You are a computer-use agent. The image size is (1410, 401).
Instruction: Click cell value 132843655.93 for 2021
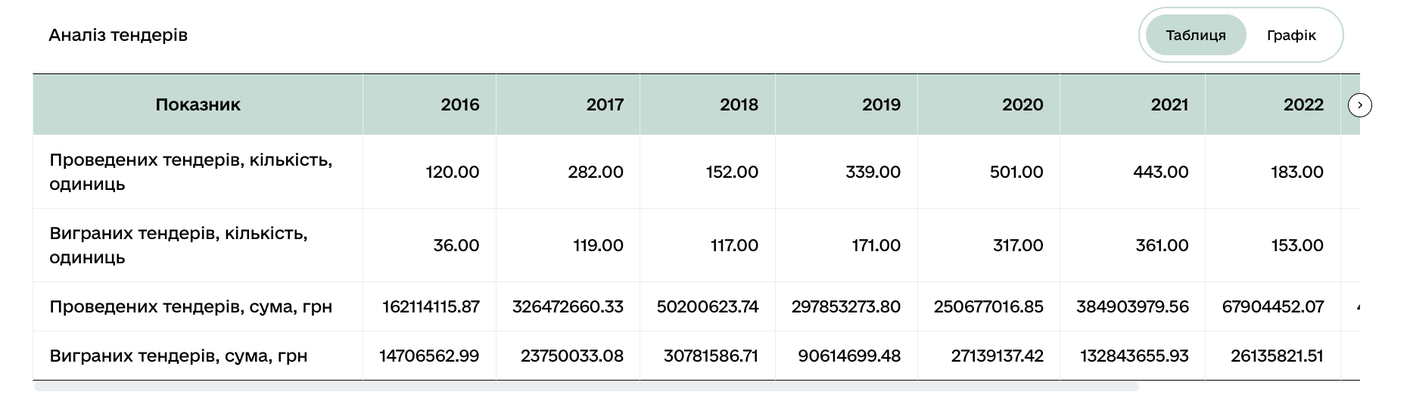tap(1134, 356)
